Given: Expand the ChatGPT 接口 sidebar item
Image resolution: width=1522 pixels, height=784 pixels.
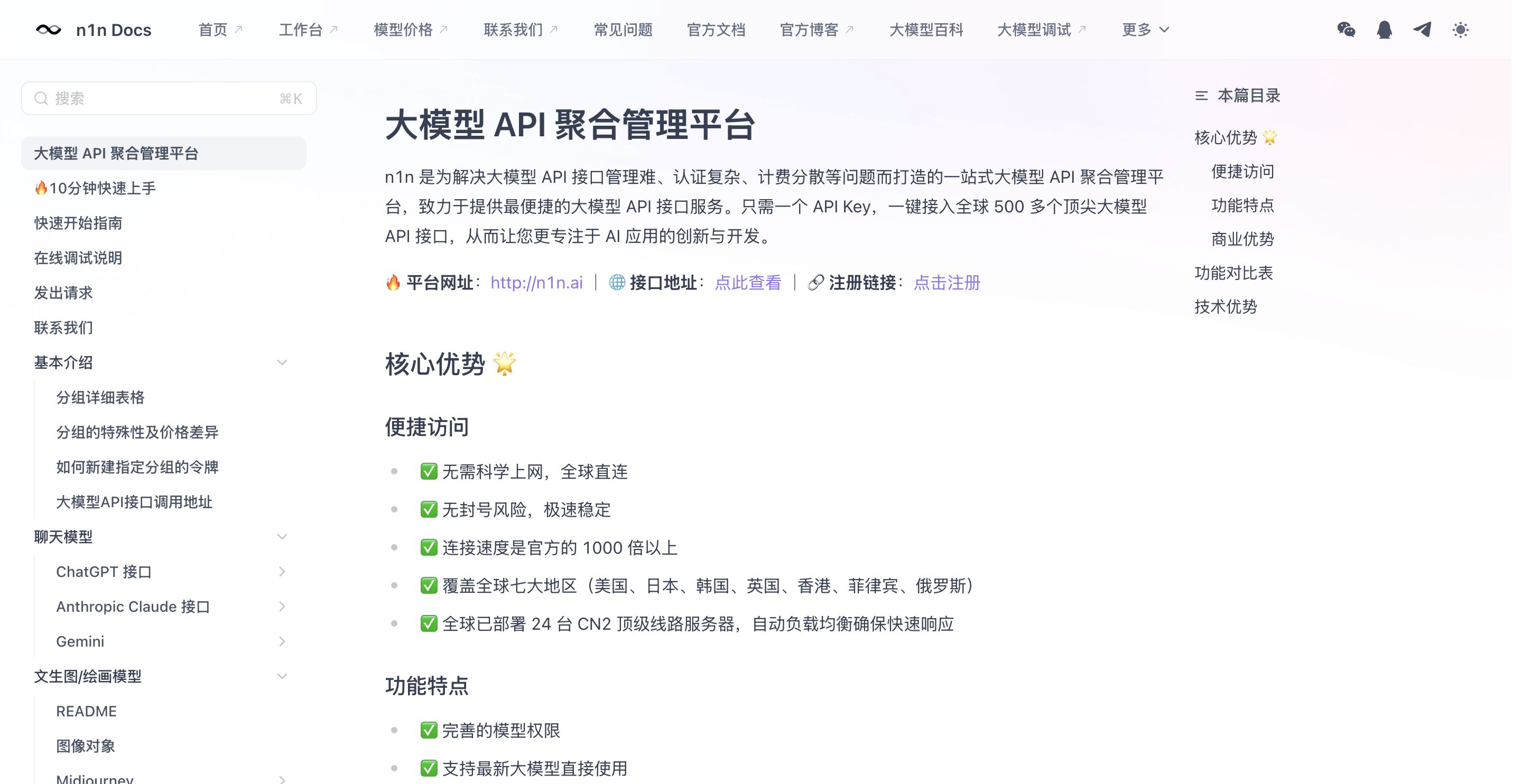Looking at the screenshot, I should [282, 571].
